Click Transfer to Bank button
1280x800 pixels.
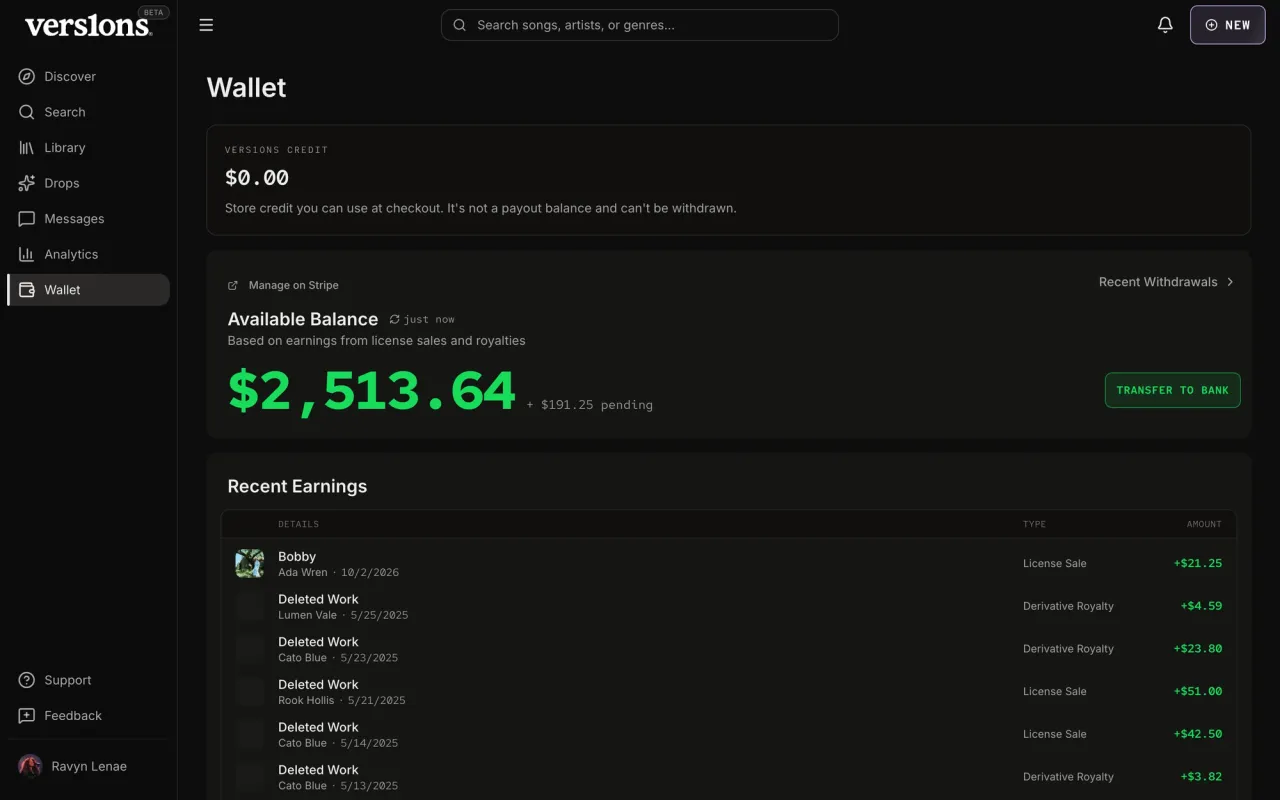(x=1172, y=390)
